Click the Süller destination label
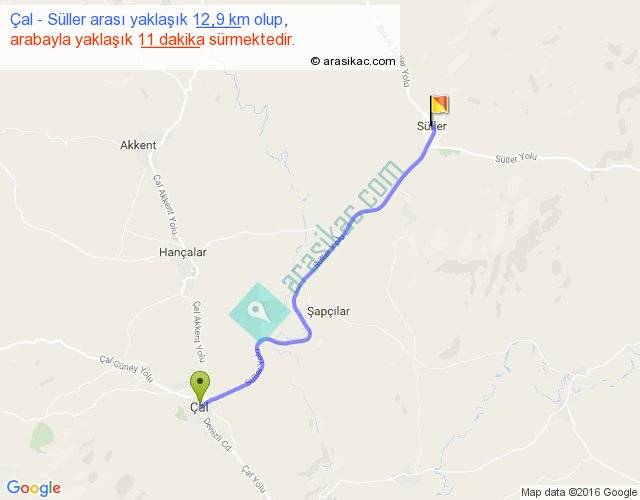 431,126
